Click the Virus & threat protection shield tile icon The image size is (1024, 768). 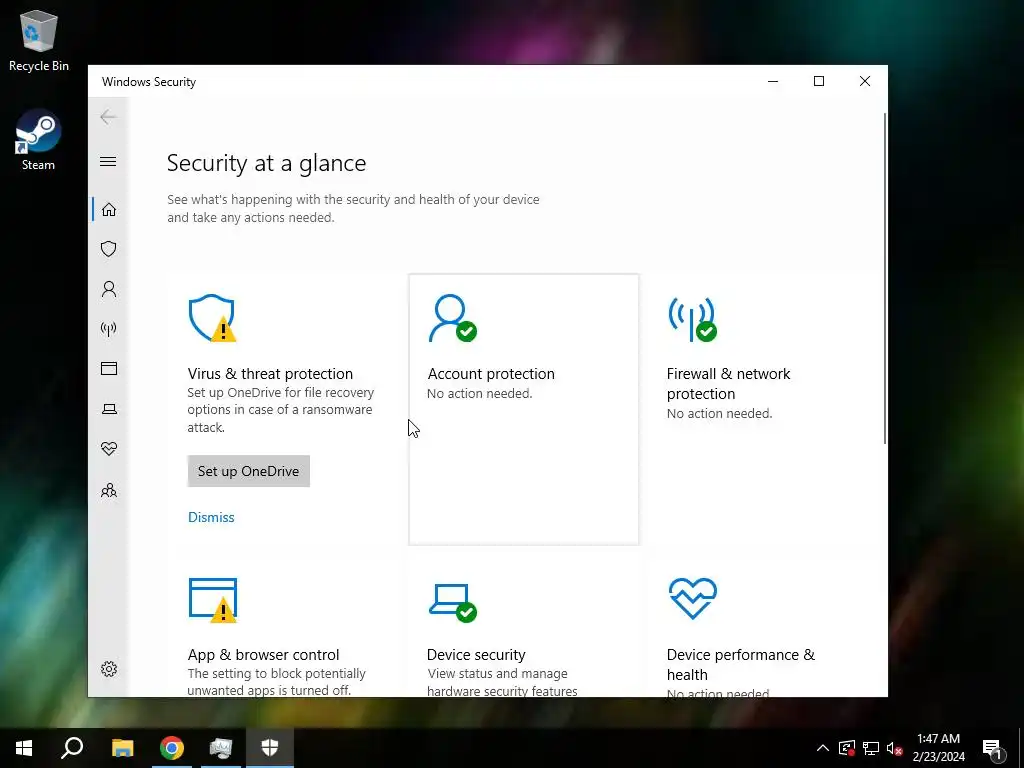tap(212, 318)
